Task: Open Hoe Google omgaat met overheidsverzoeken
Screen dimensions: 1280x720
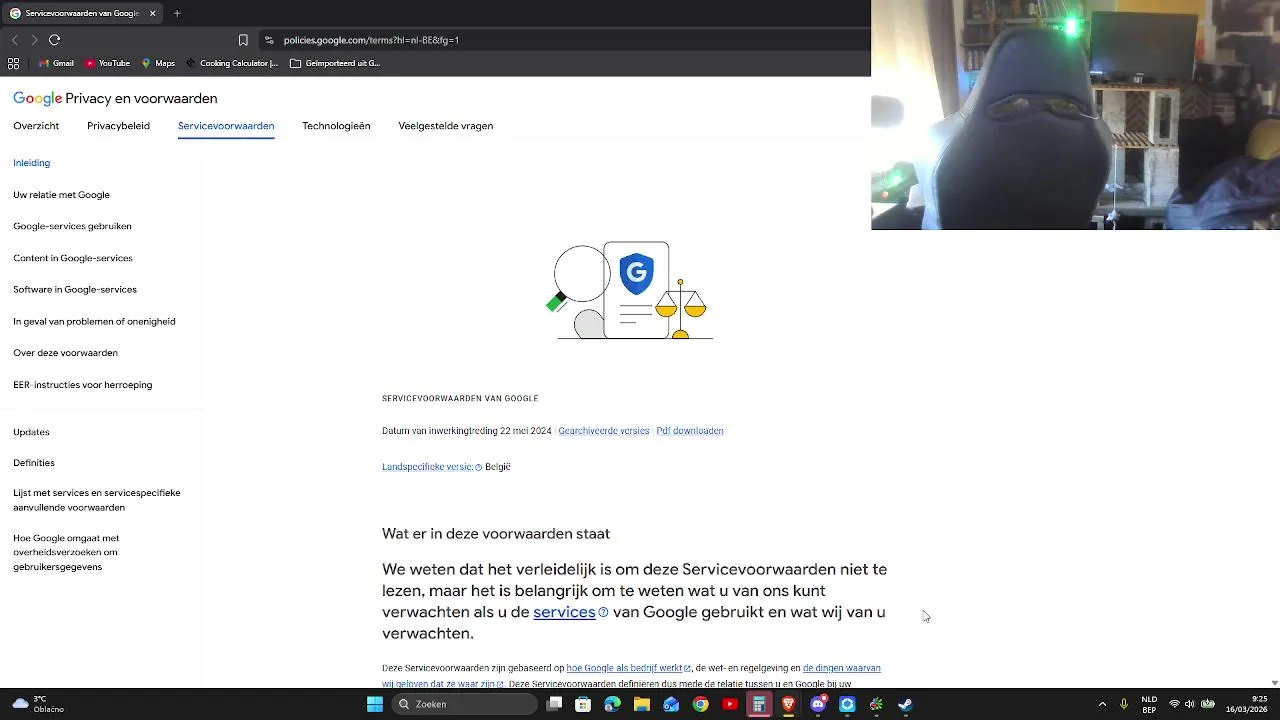Action: click(66, 552)
